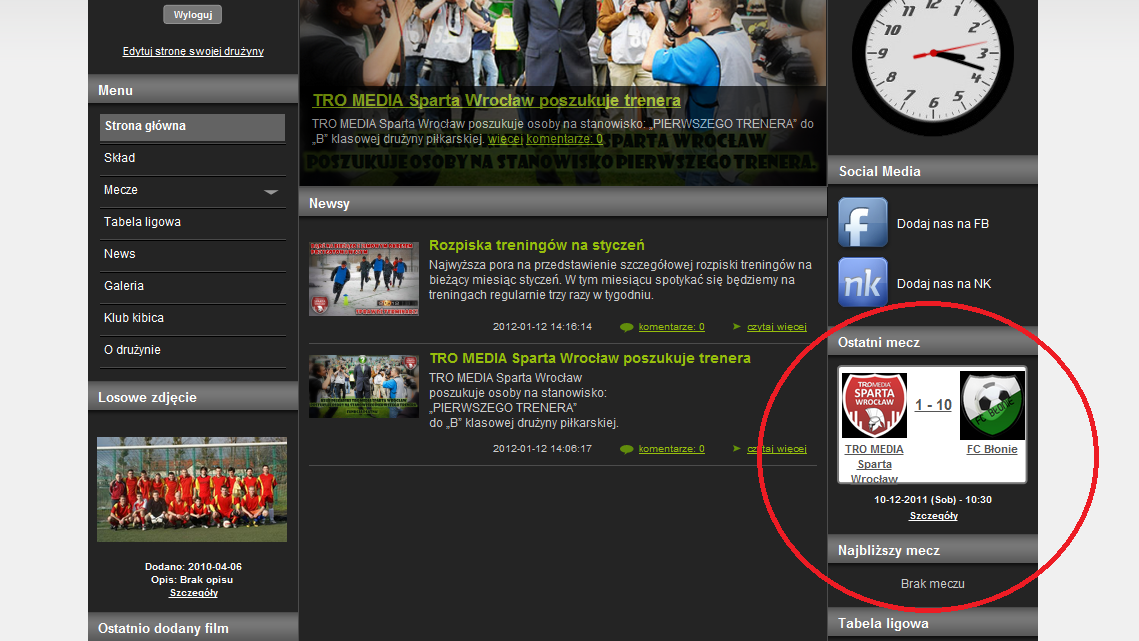Click arrow icon beside czytaj więcej for Rozpiska

[737, 326]
